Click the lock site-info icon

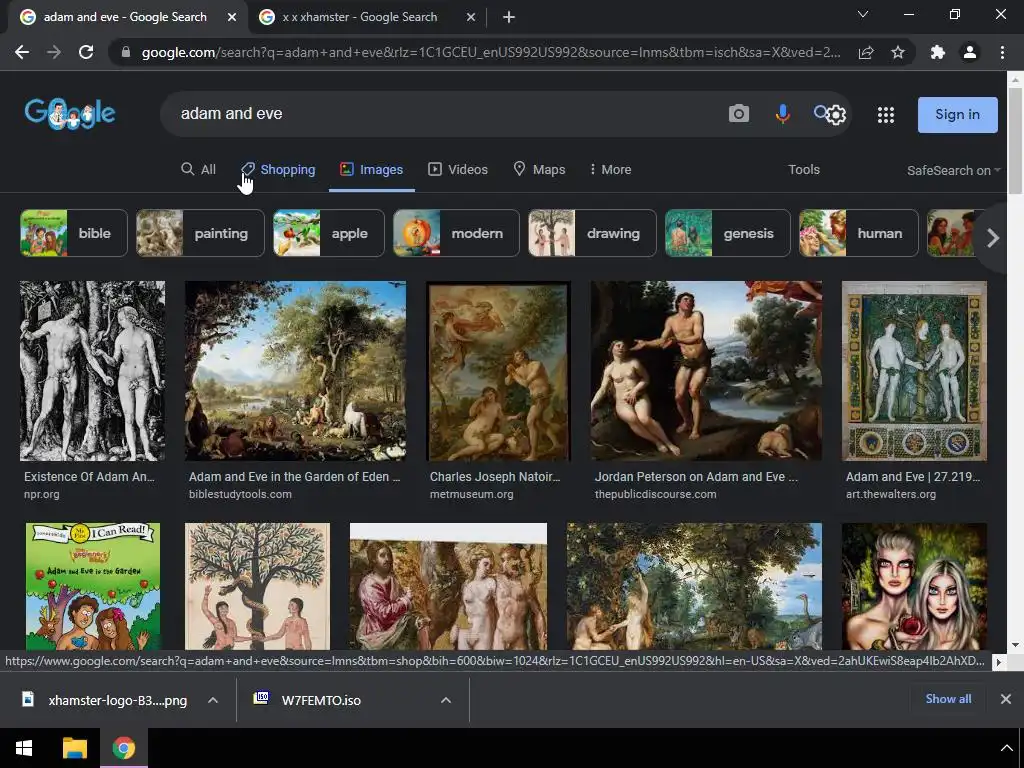pos(126,52)
